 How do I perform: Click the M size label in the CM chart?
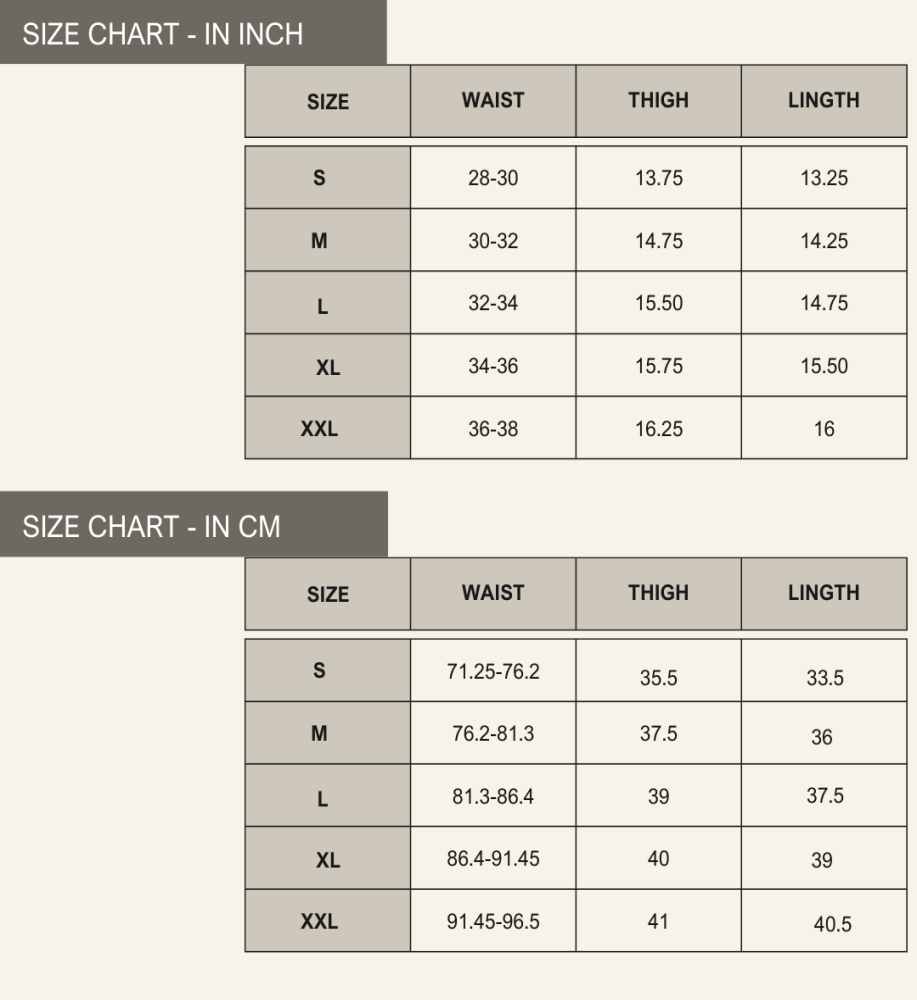(x=319, y=734)
